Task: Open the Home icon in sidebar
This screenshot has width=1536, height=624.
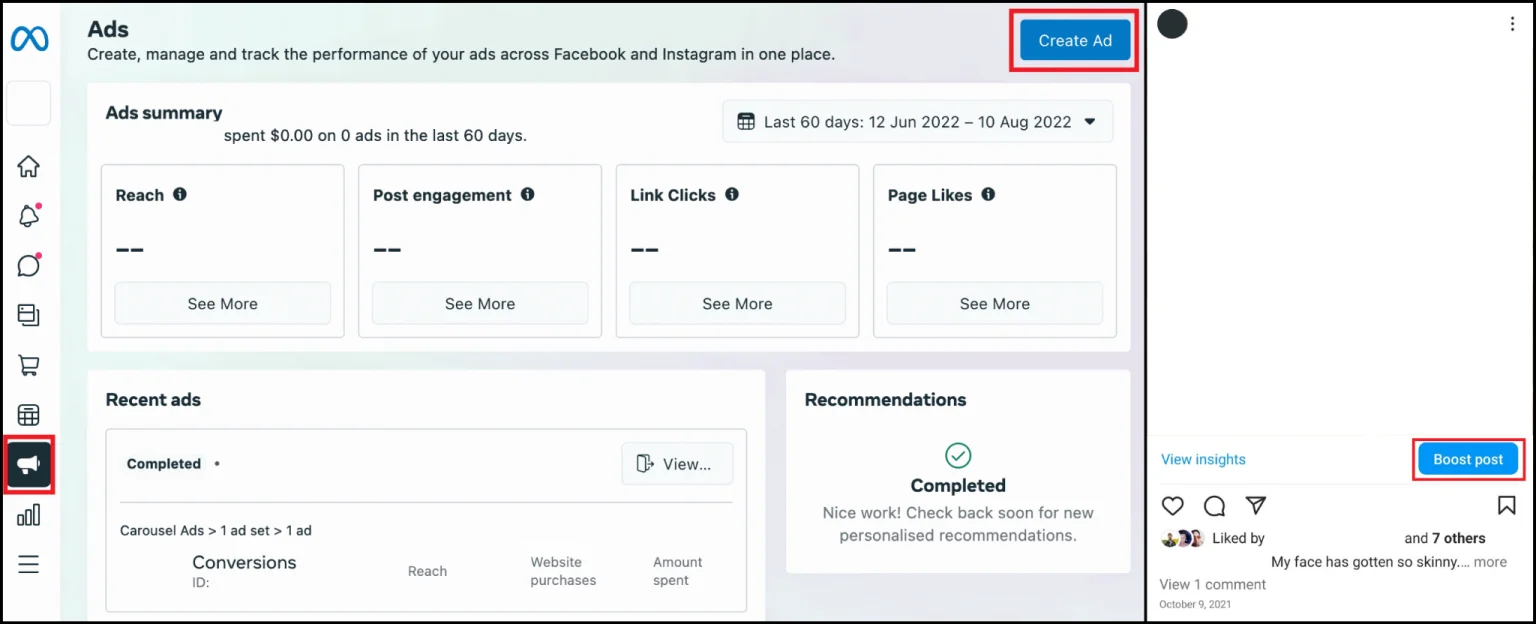Action: [x=29, y=166]
